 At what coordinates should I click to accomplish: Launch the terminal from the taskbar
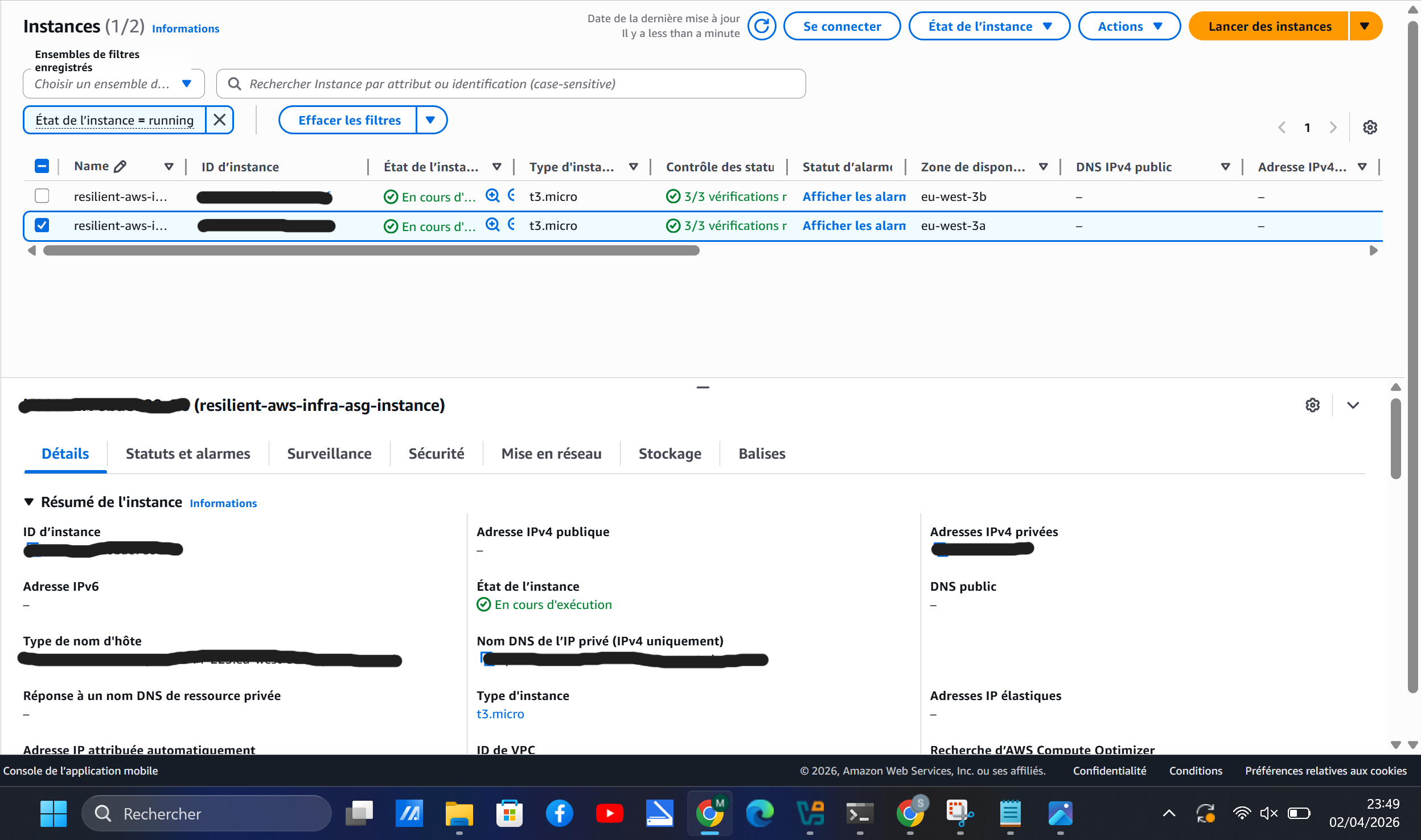click(x=859, y=813)
